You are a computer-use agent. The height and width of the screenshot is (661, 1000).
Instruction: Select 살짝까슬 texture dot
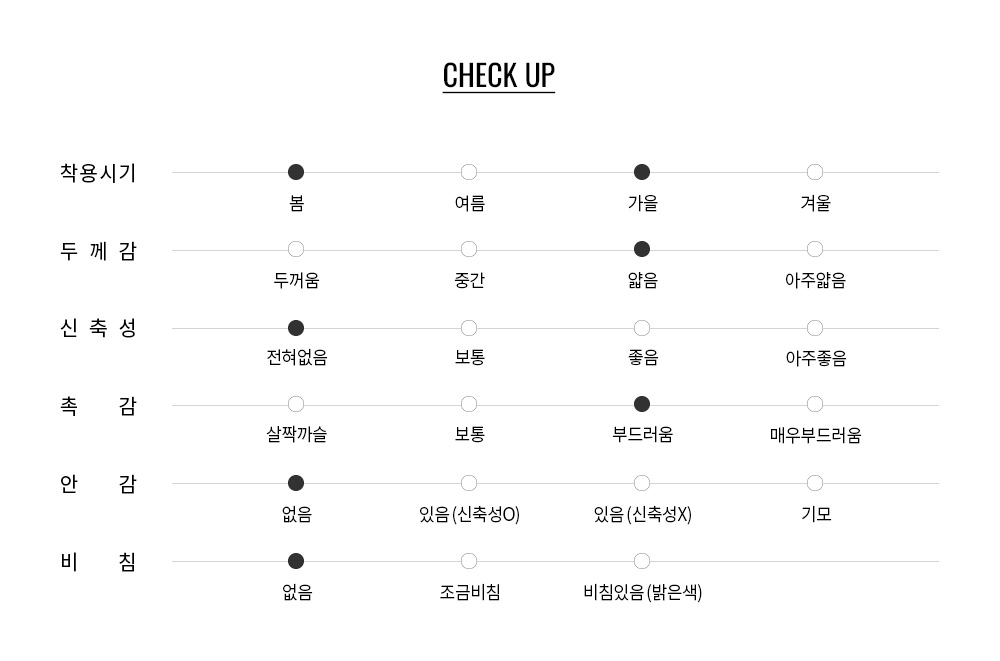click(x=296, y=404)
